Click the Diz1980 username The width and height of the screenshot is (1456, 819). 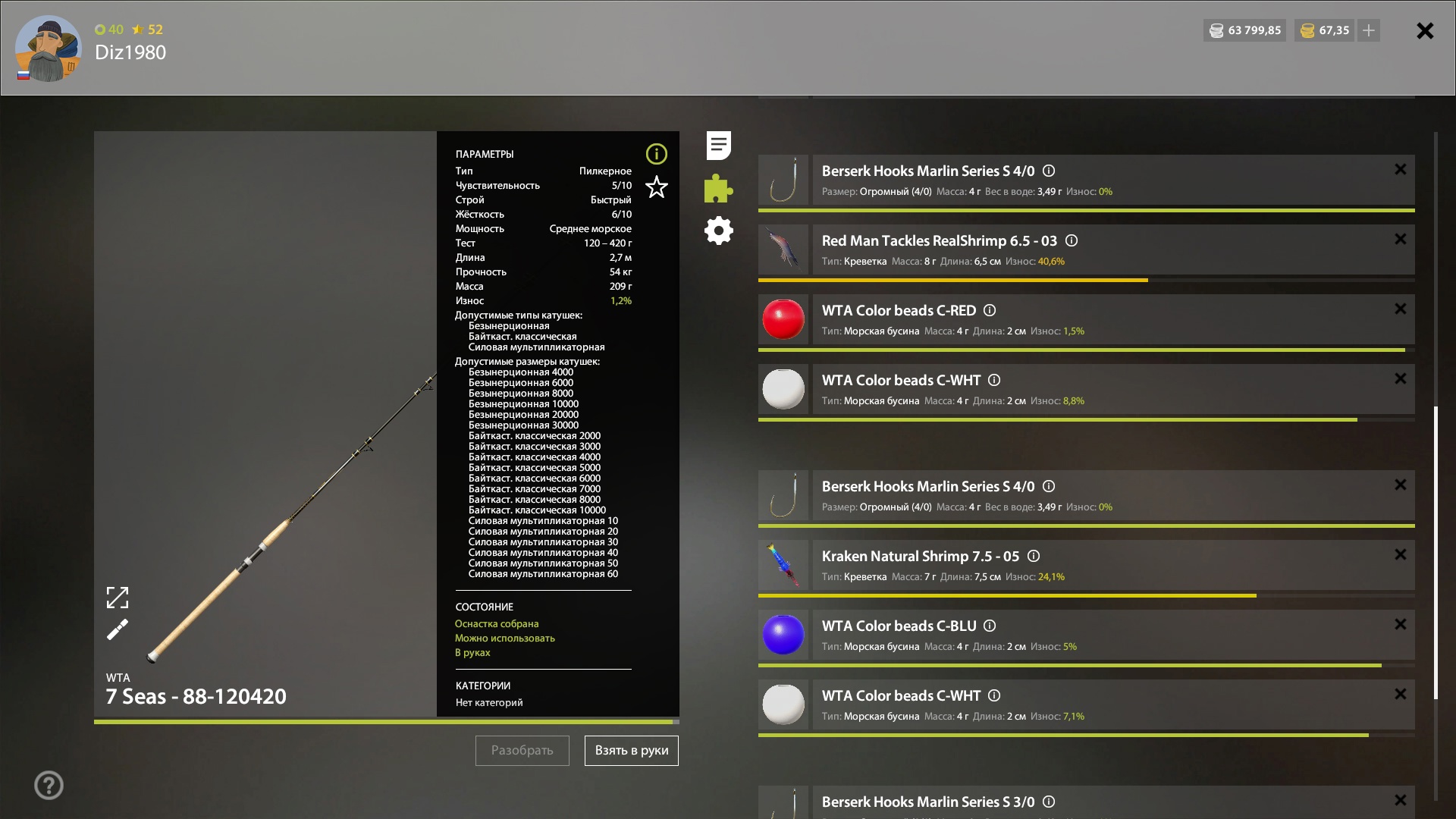coord(130,52)
